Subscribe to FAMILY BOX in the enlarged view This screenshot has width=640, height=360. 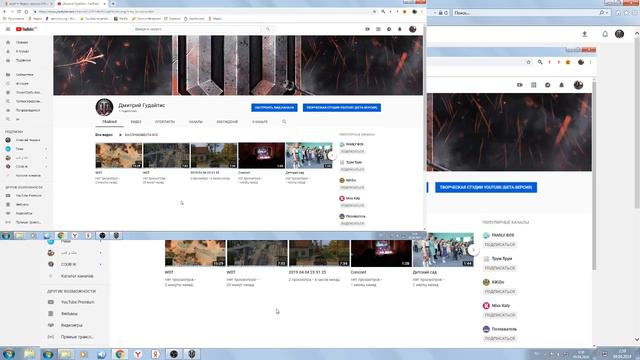(x=500, y=244)
